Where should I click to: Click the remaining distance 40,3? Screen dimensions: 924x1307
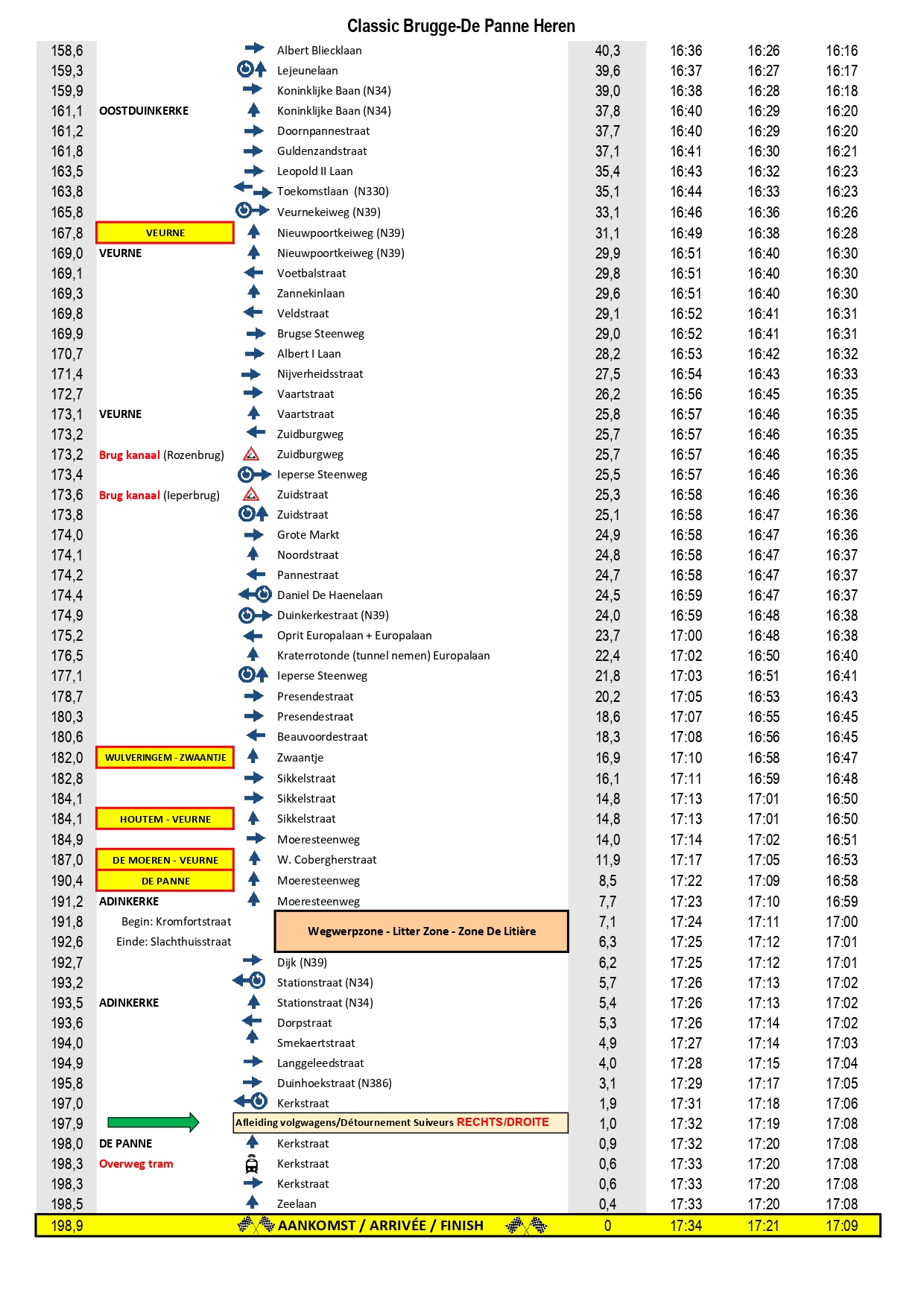[x=607, y=51]
